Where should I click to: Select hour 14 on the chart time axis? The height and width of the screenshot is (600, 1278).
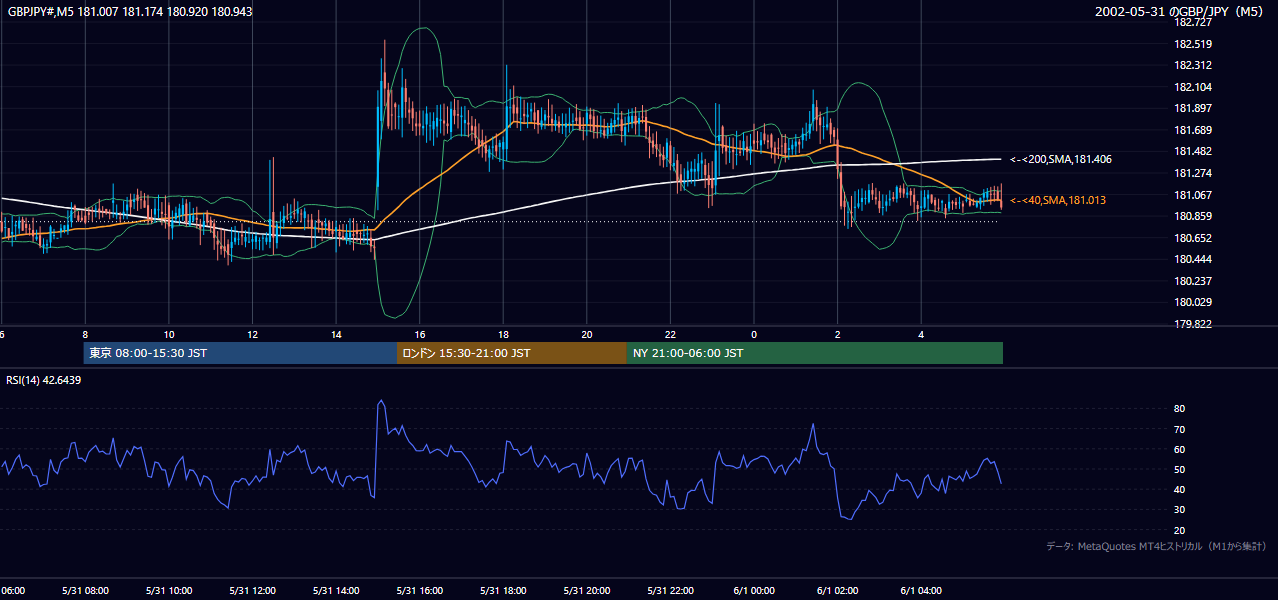[x=336, y=334]
